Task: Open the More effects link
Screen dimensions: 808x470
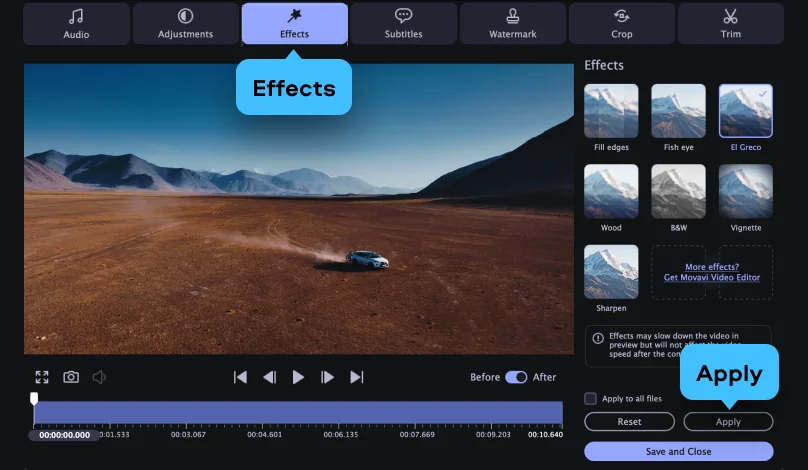Action: coord(712,272)
